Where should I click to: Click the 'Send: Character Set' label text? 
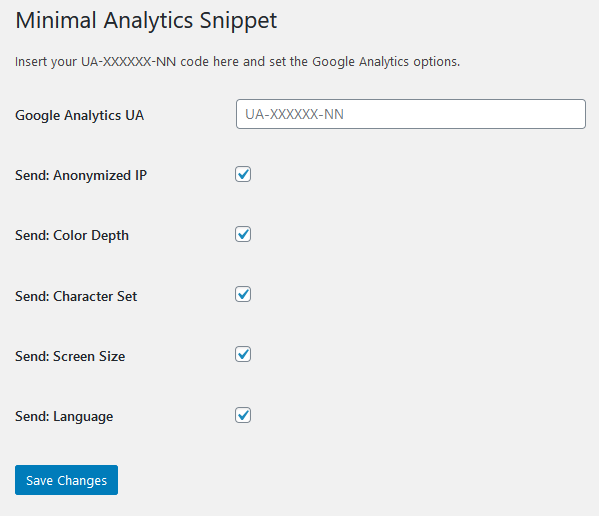click(x=76, y=296)
